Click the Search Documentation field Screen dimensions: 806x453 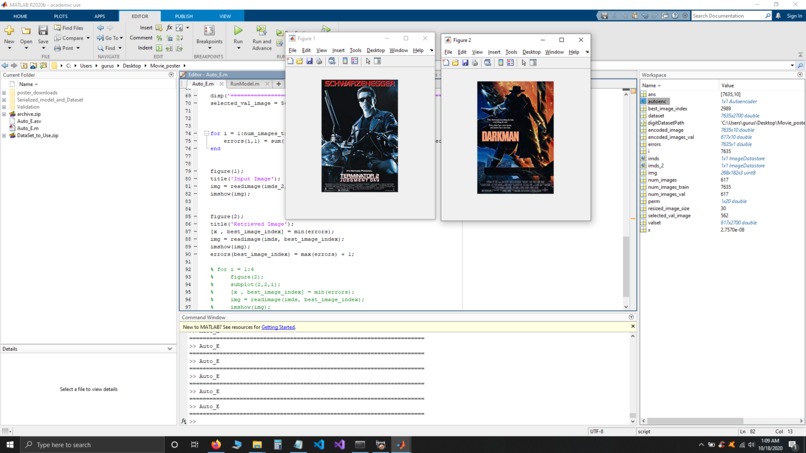[728, 16]
